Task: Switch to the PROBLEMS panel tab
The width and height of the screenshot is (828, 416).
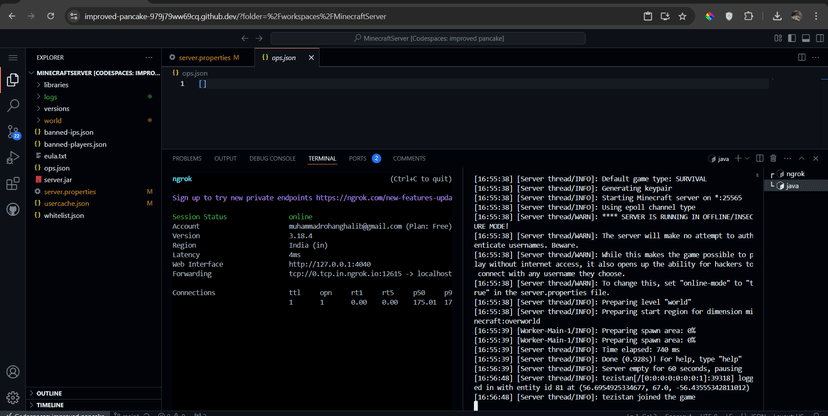Action: click(x=187, y=158)
